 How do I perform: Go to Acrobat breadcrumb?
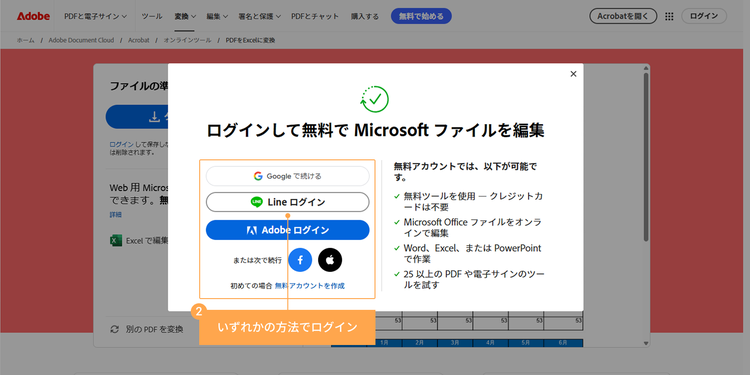point(139,40)
